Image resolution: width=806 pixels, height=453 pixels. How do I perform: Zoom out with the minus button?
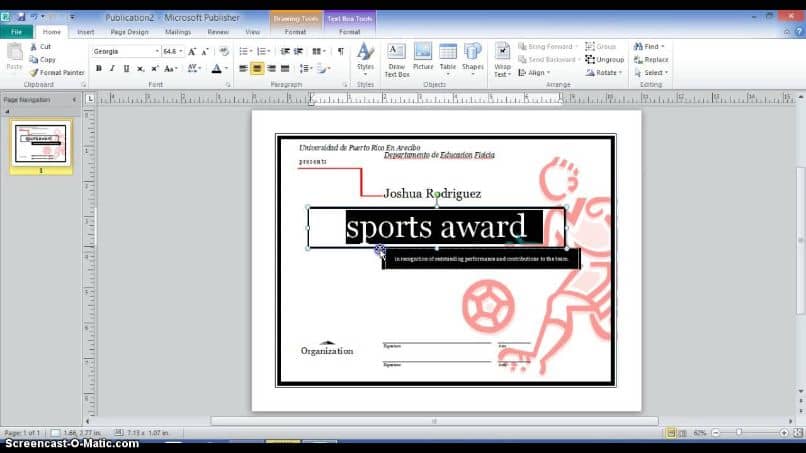tap(715, 433)
